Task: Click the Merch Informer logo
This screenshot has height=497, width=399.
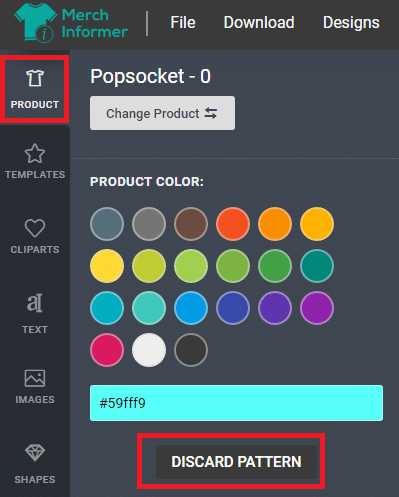Action: (71, 23)
